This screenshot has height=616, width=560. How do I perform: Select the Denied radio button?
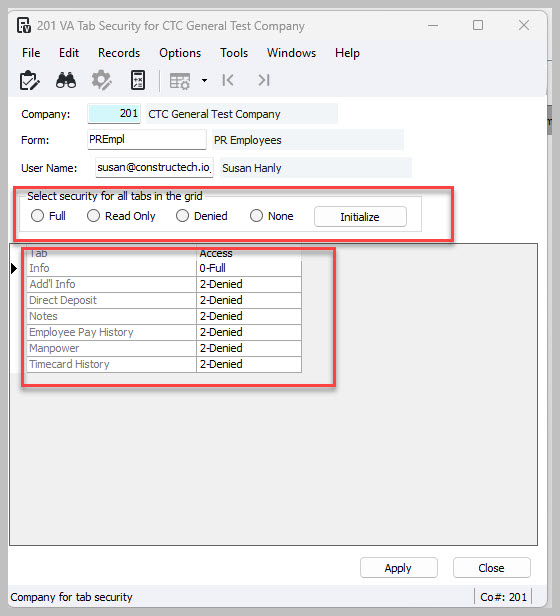coord(182,216)
